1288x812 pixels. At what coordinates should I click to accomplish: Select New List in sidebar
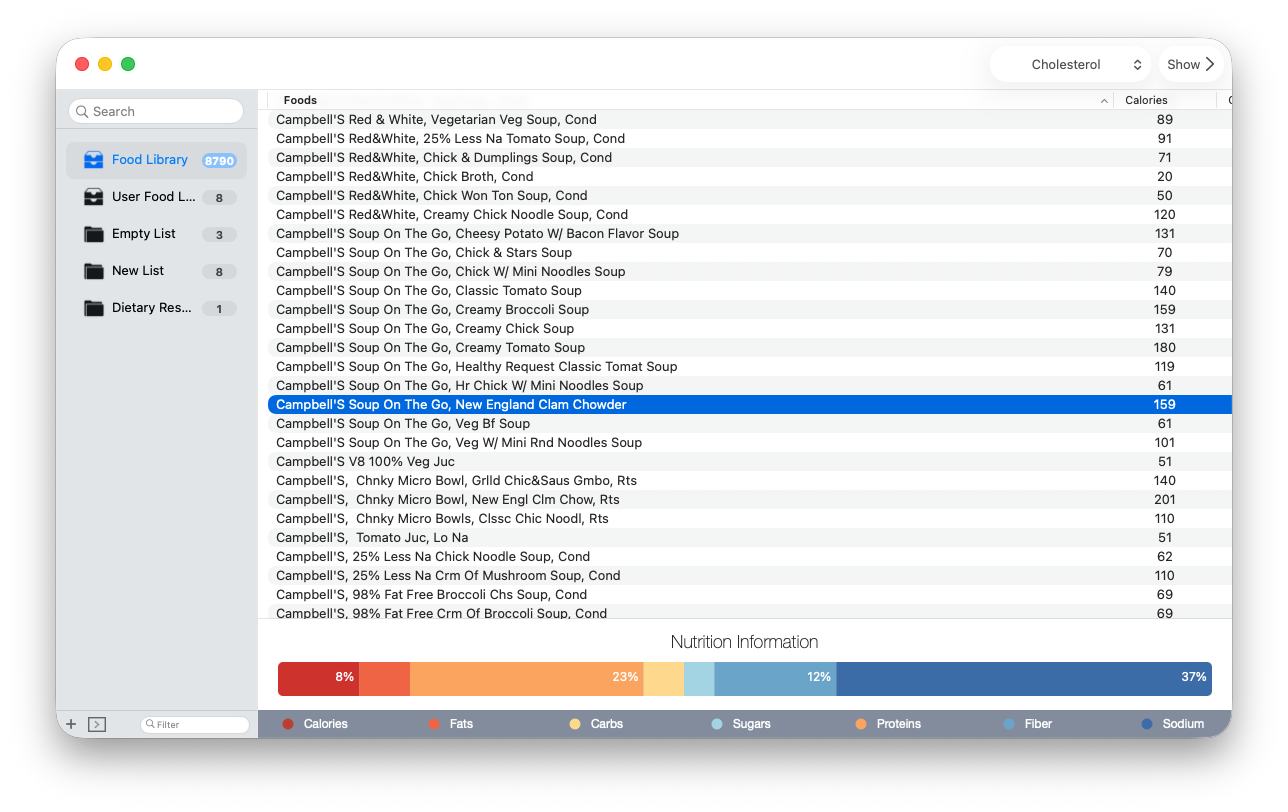click(x=156, y=271)
